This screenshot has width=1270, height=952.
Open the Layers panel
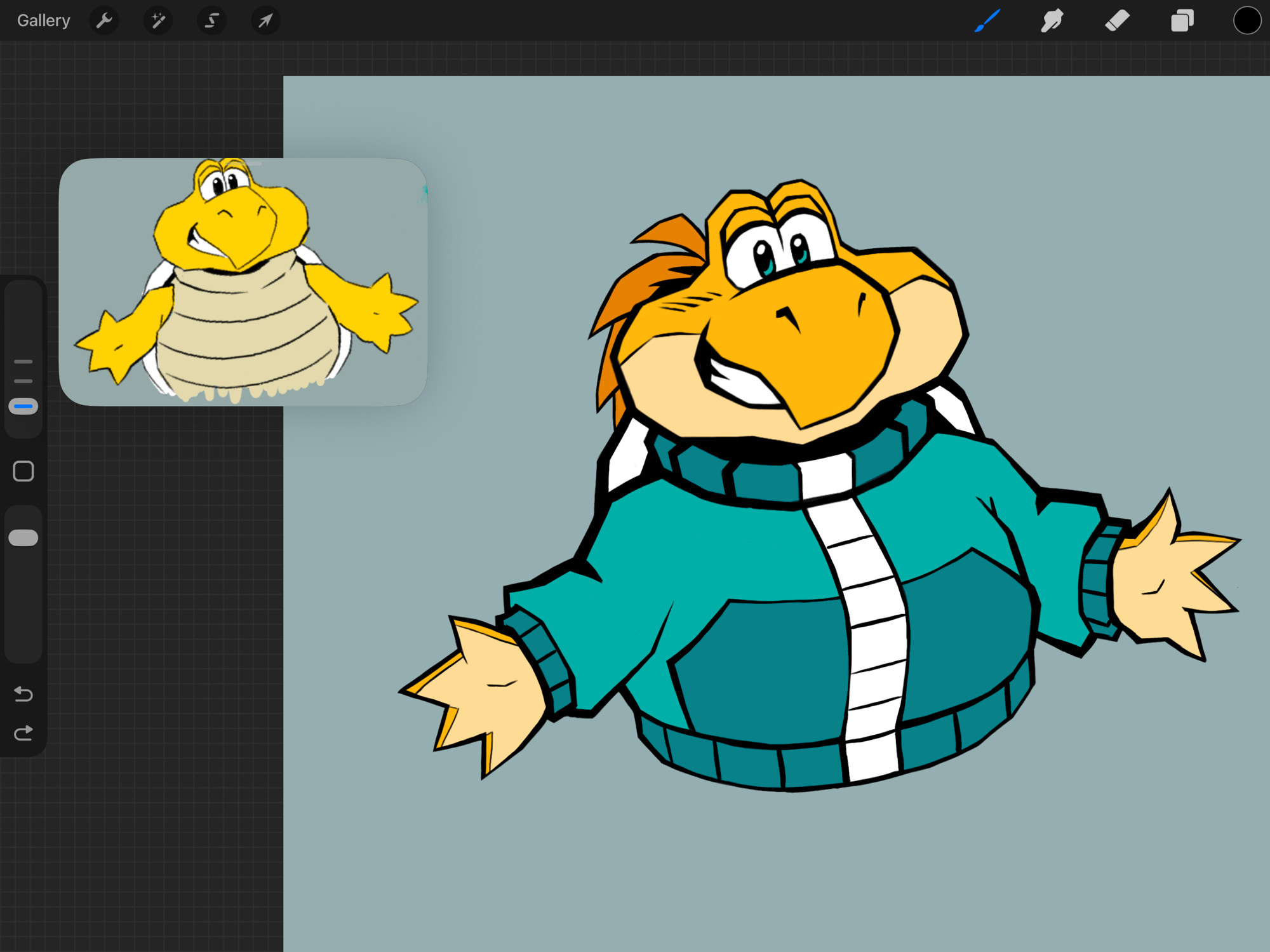(1182, 21)
